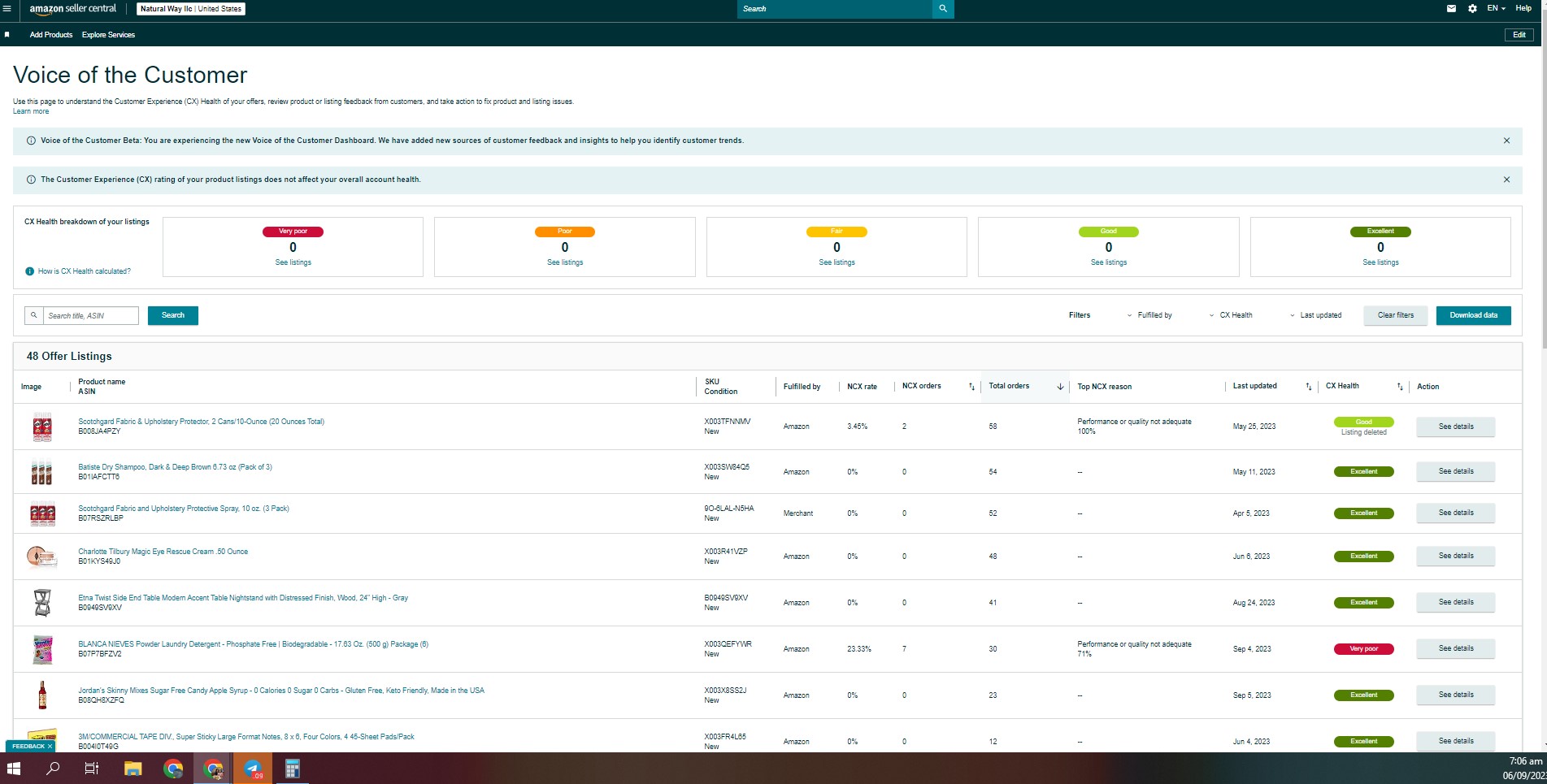
Task: Open the Windows Start menu
Action: (14, 769)
